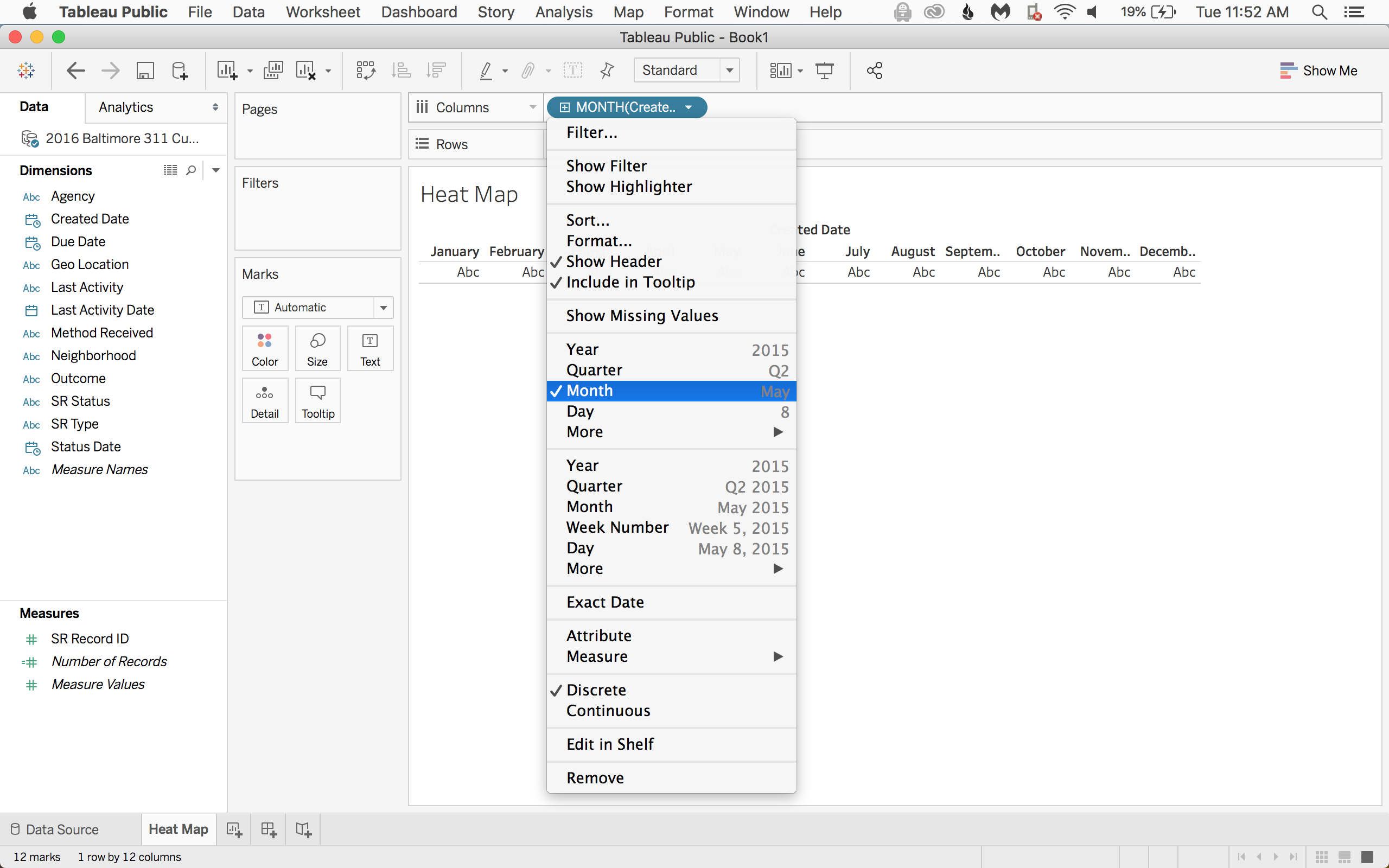Click the swap rows and columns icon
Viewport: 1389px width, 868px height.
pos(366,71)
